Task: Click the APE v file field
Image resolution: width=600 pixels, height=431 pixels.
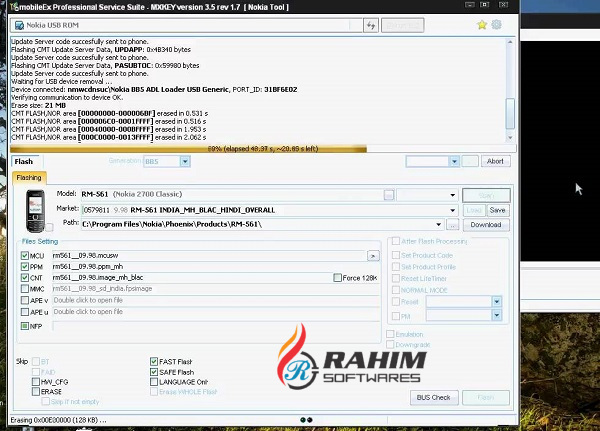Action: point(215,300)
